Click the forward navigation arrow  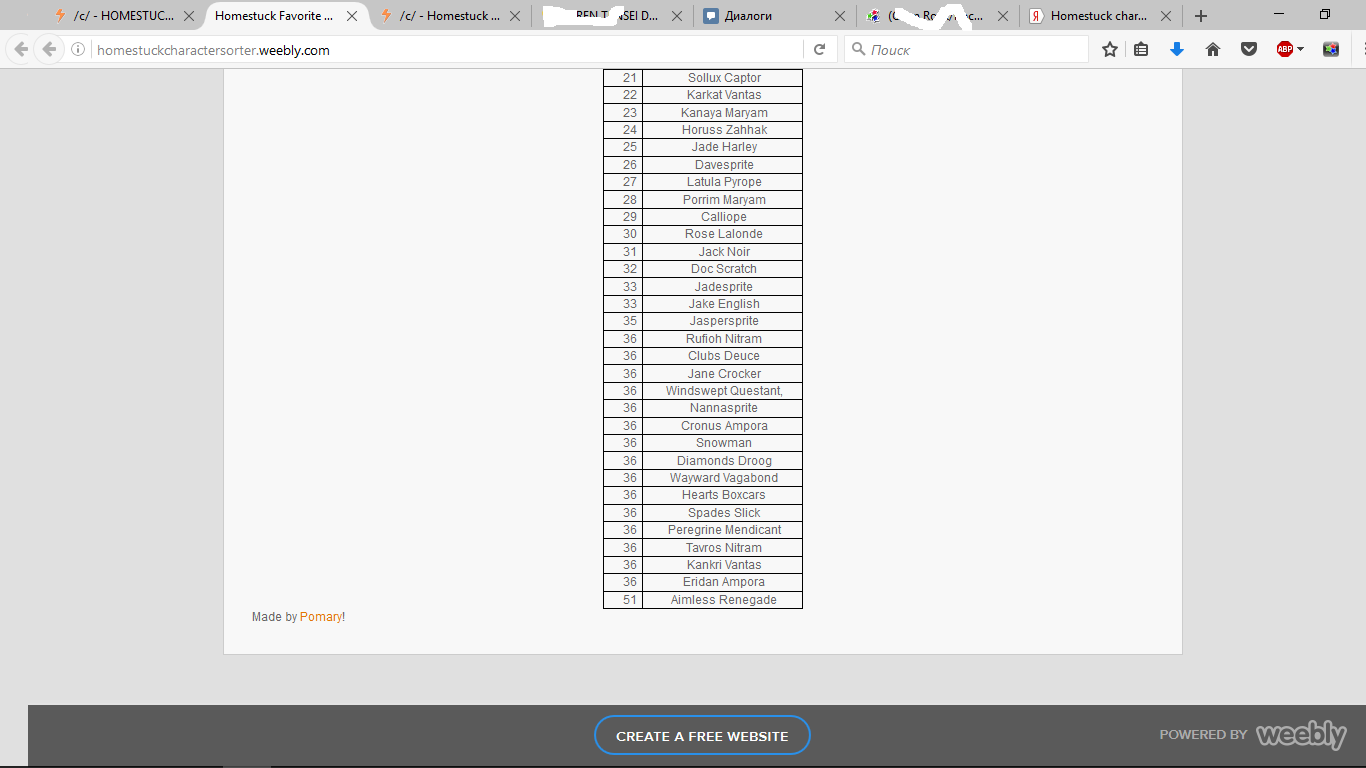coord(48,49)
